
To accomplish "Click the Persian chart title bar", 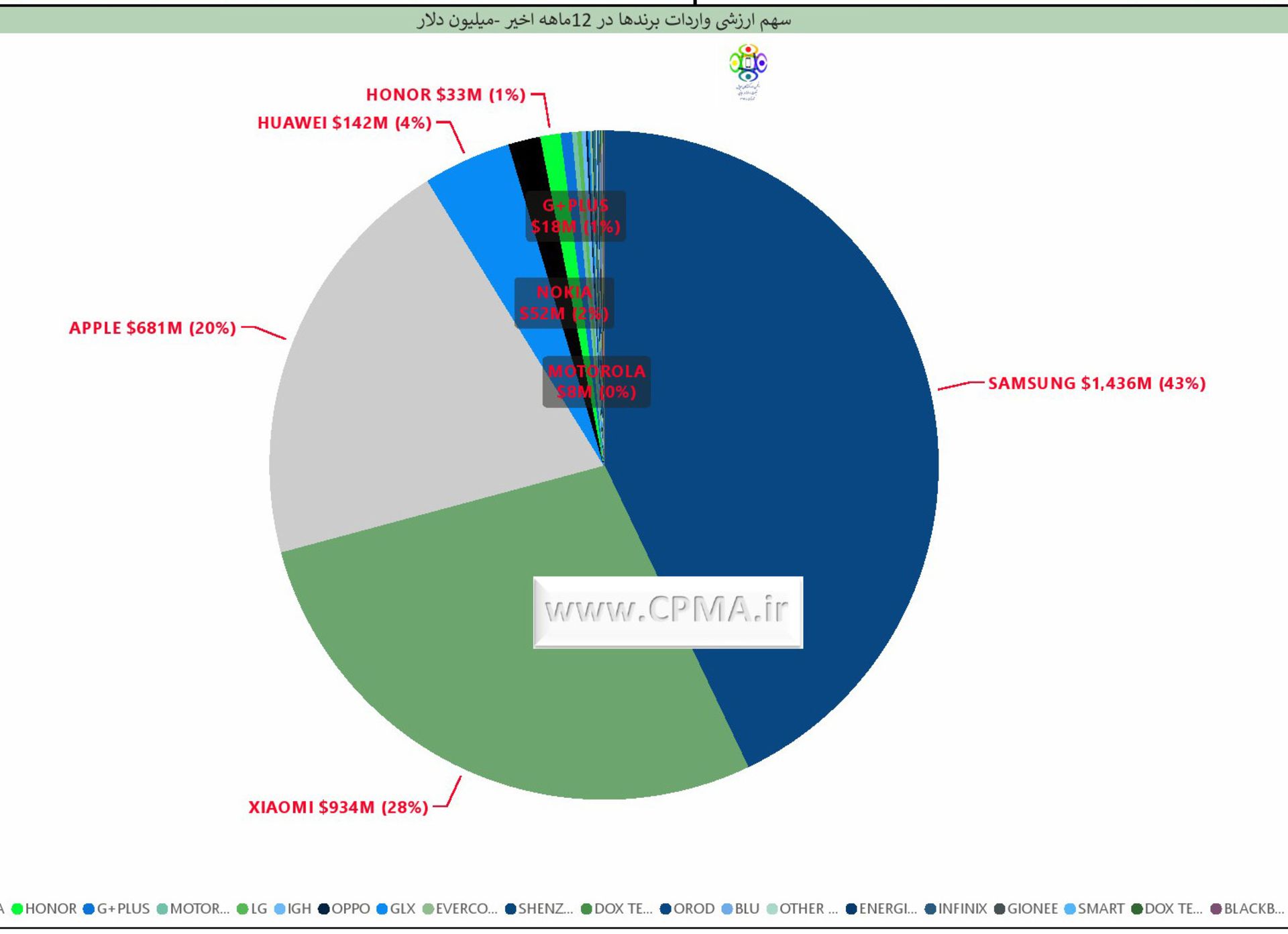I will pyautogui.click(x=604, y=20).
